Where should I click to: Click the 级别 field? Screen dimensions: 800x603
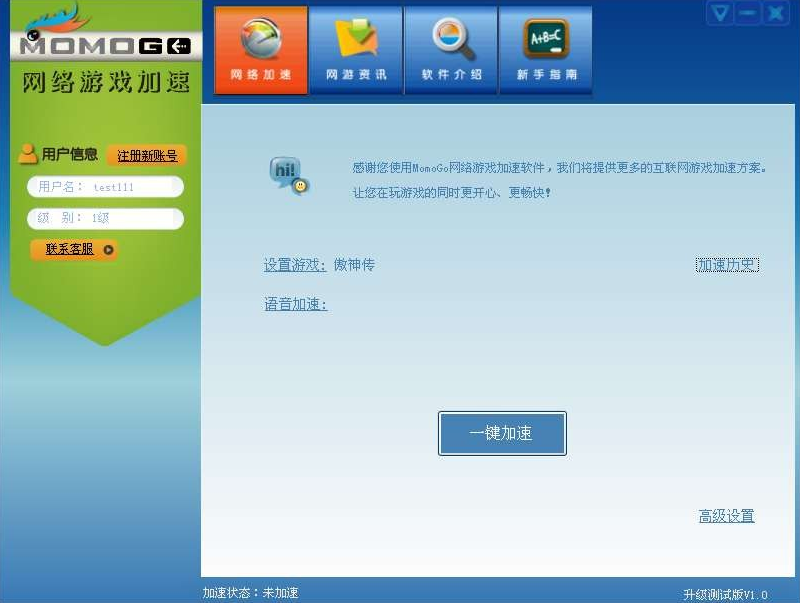[105, 218]
